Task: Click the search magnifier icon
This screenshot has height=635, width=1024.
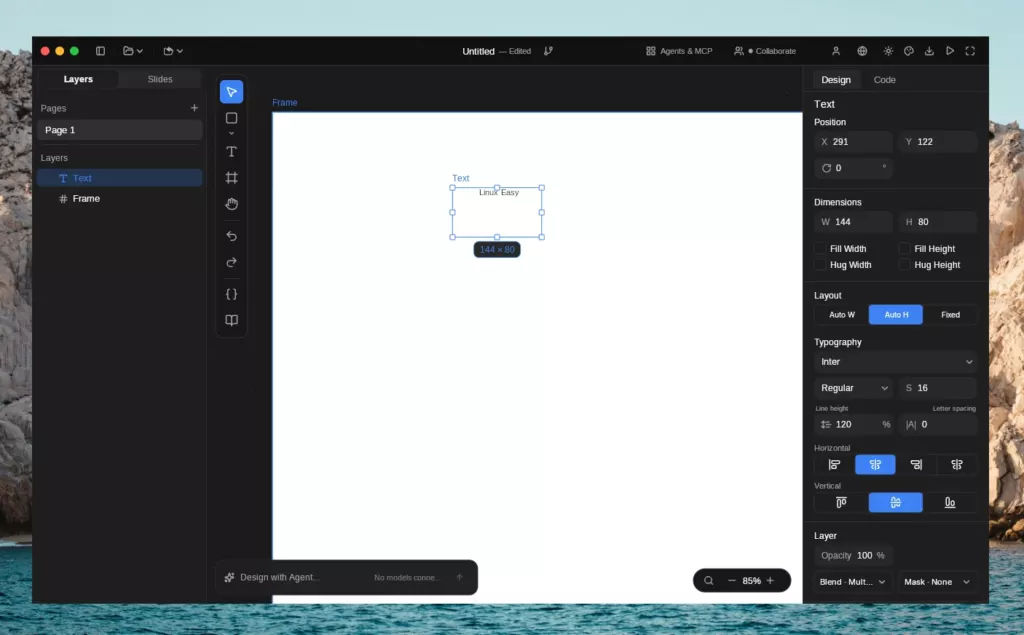Action: (x=709, y=580)
